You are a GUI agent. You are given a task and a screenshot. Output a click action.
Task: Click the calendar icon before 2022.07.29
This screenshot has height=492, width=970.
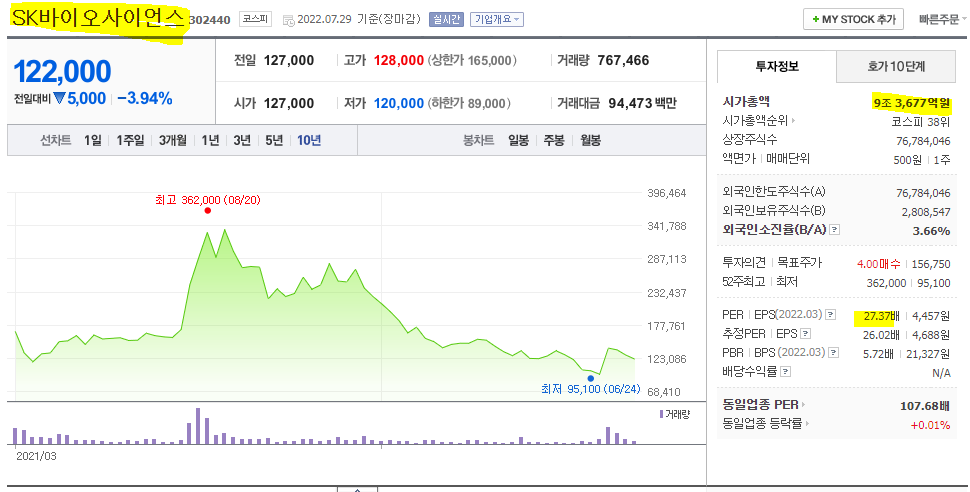click(288, 20)
